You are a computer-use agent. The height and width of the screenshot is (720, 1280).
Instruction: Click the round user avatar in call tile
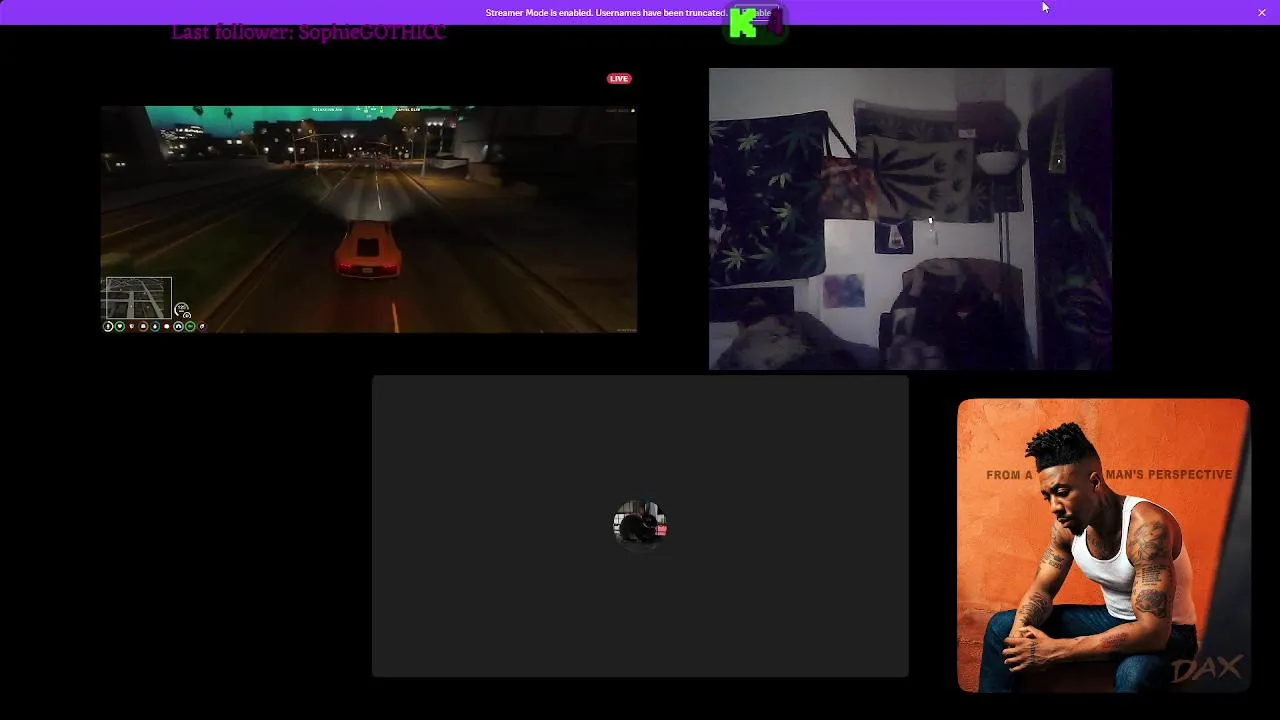pyautogui.click(x=640, y=525)
